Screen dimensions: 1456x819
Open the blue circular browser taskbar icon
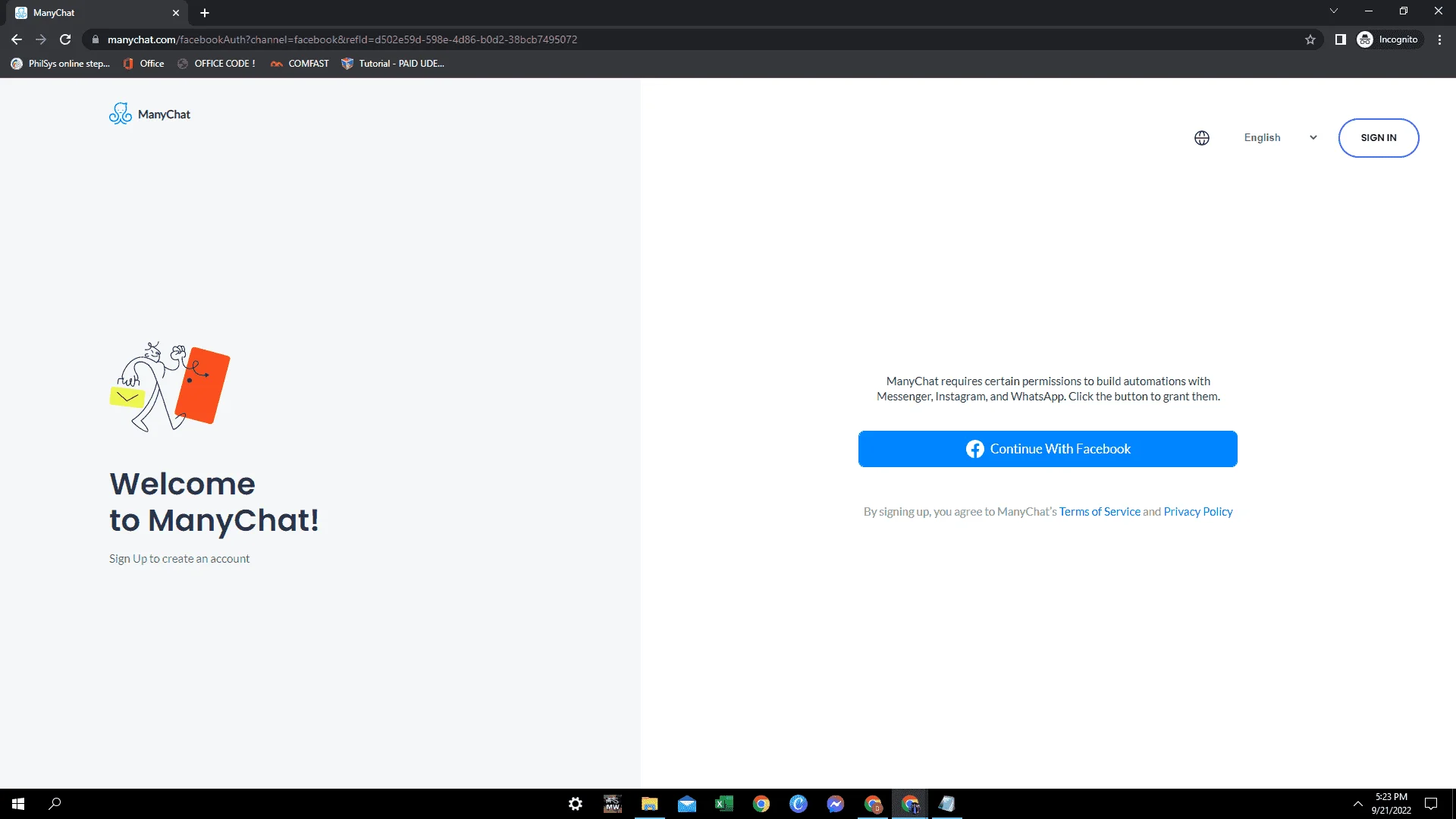[799, 804]
